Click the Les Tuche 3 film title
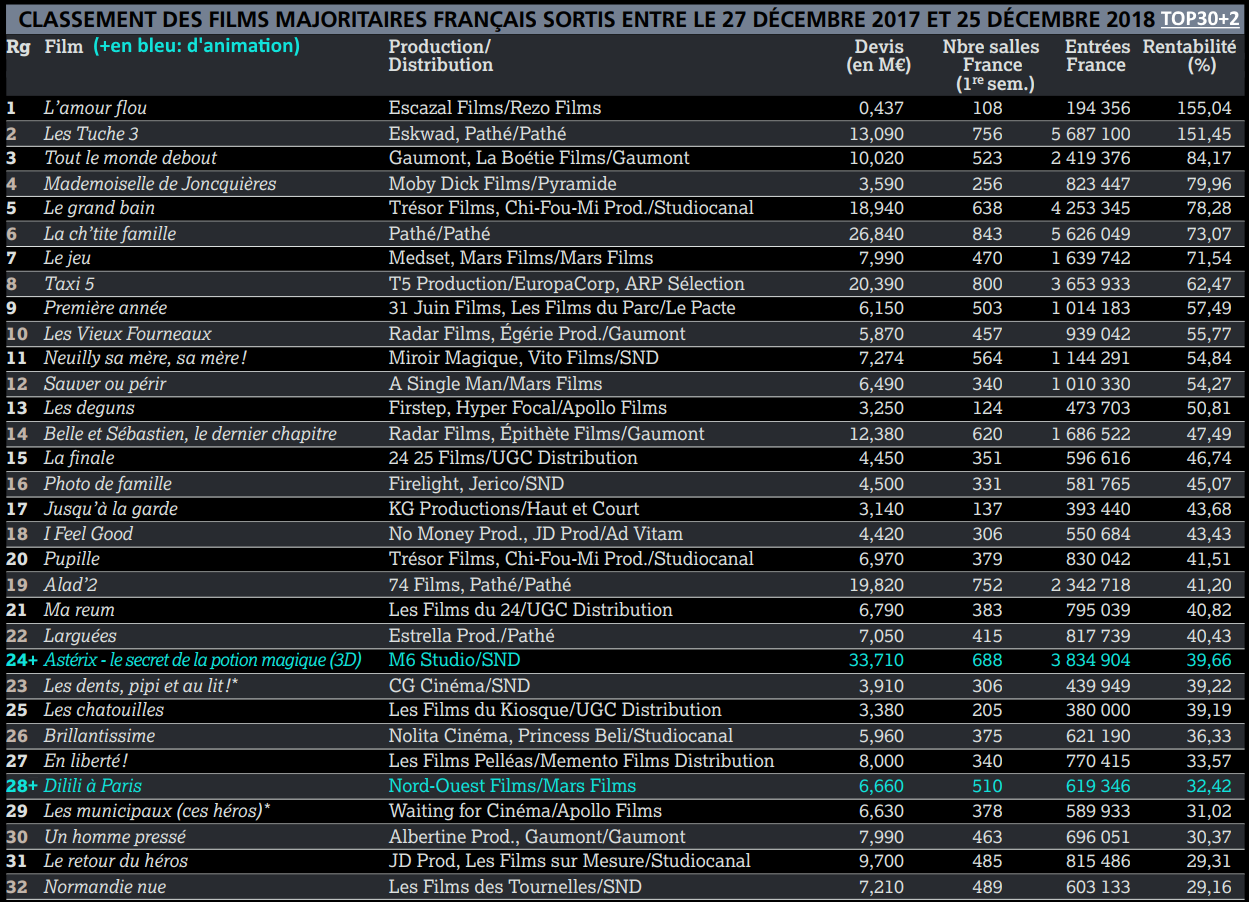The width and height of the screenshot is (1249, 902). pyautogui.click(x=91, y=133)
